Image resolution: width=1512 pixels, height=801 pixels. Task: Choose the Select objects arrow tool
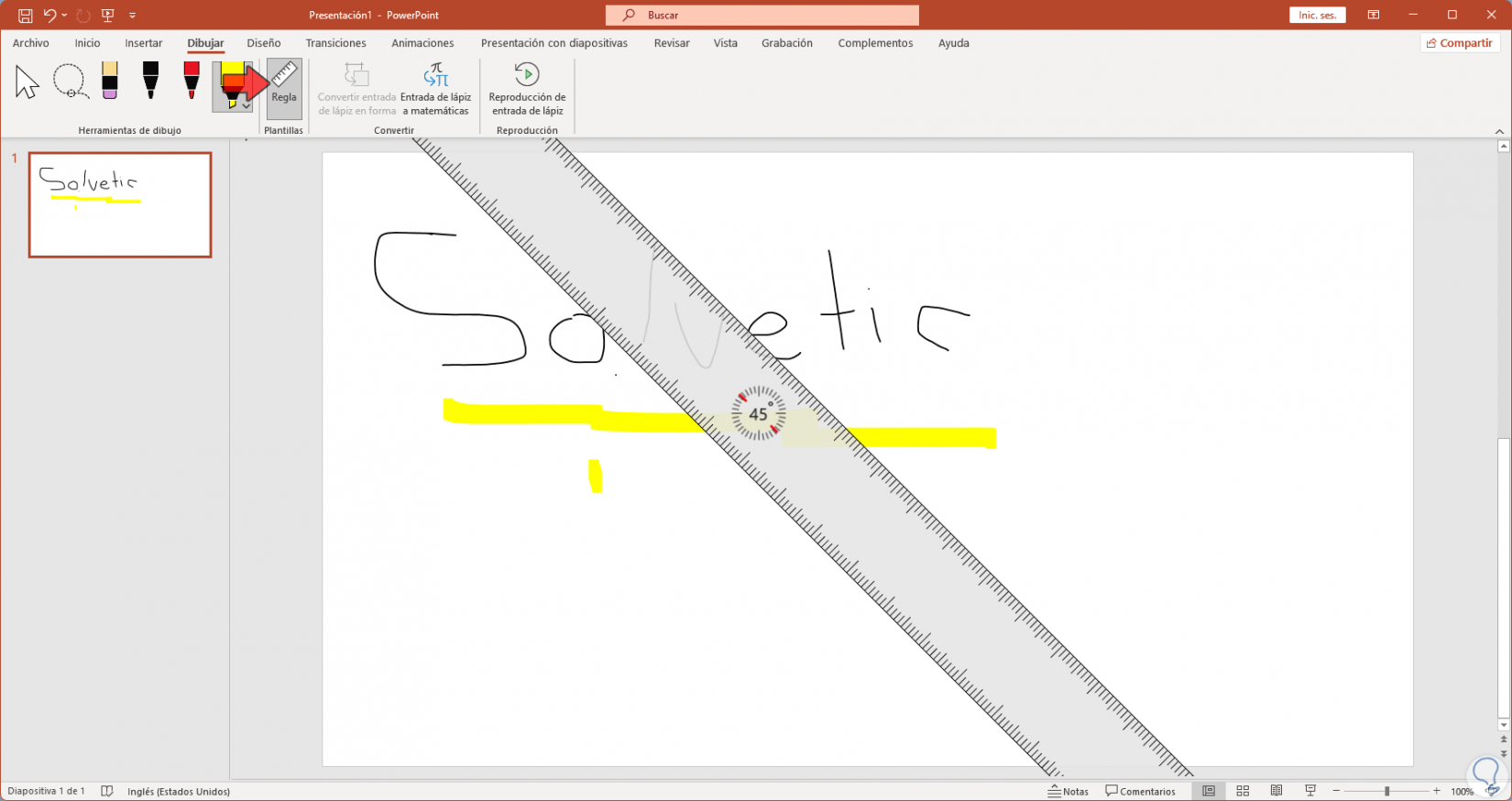(27, 82)
